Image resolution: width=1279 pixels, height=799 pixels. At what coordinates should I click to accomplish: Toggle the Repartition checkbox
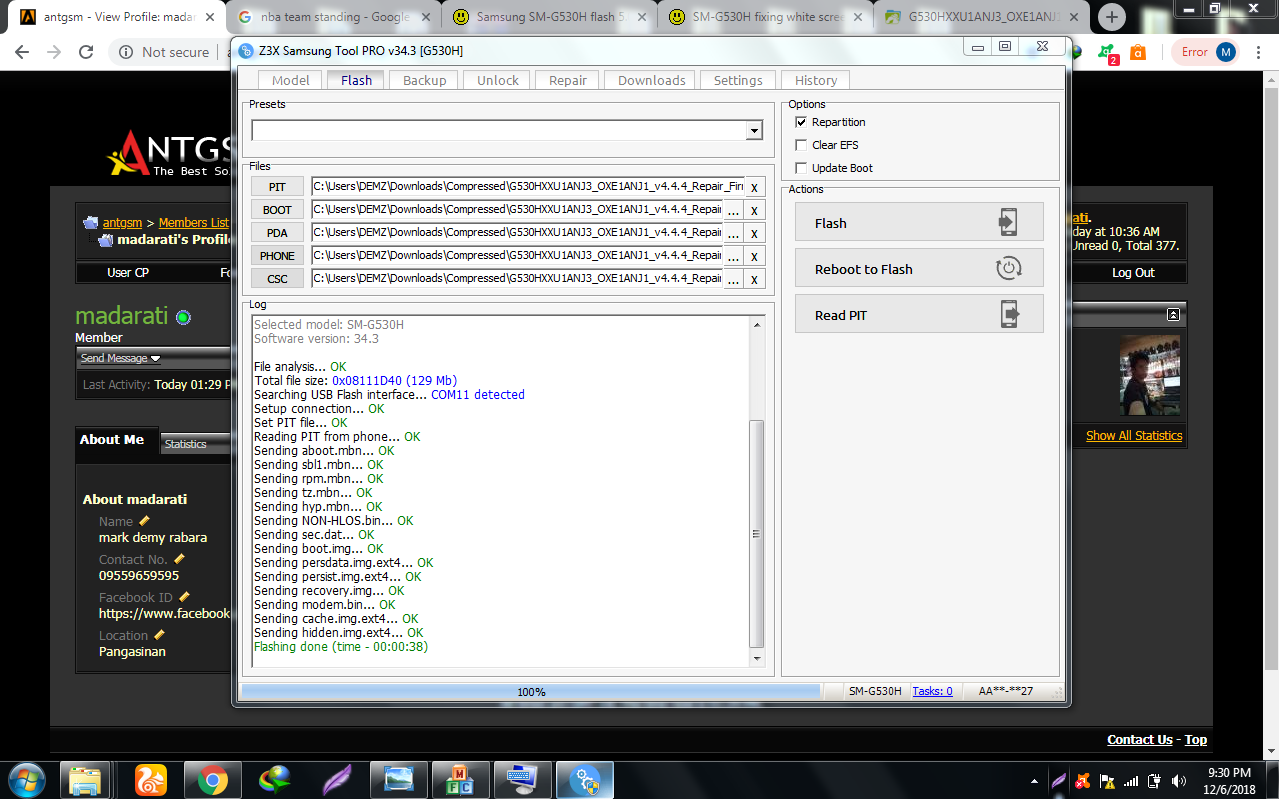tap(800, 122)
